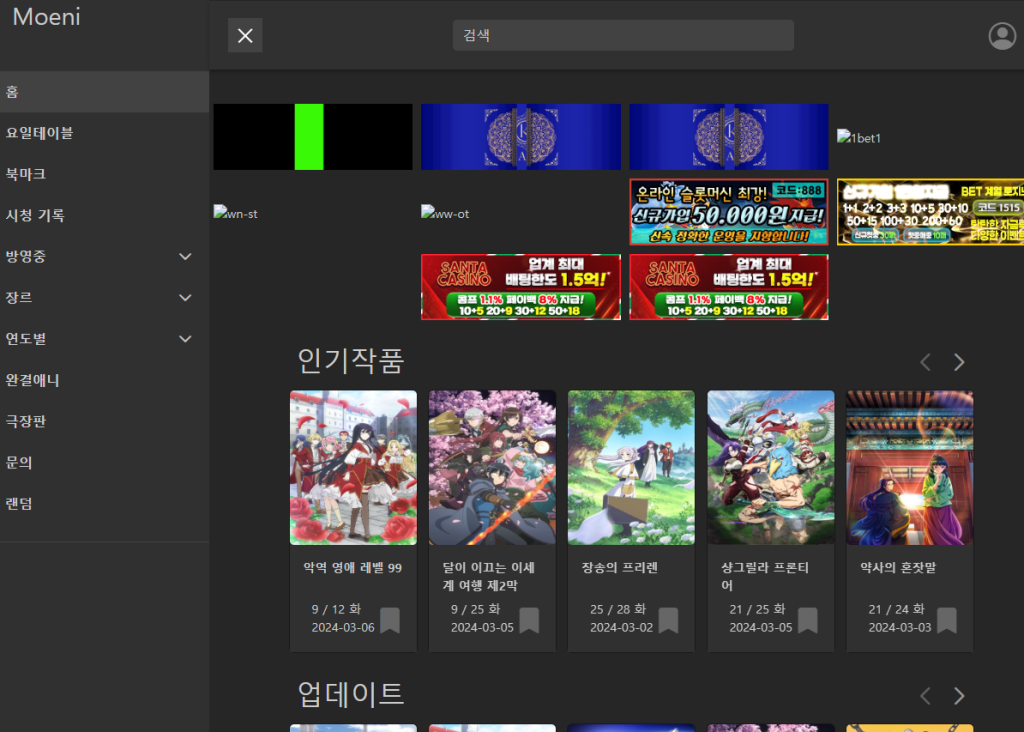Click the 샹그릴라 프론티어 title
This screenshot has width=1024, height=732.
click(x=765, y=577)
